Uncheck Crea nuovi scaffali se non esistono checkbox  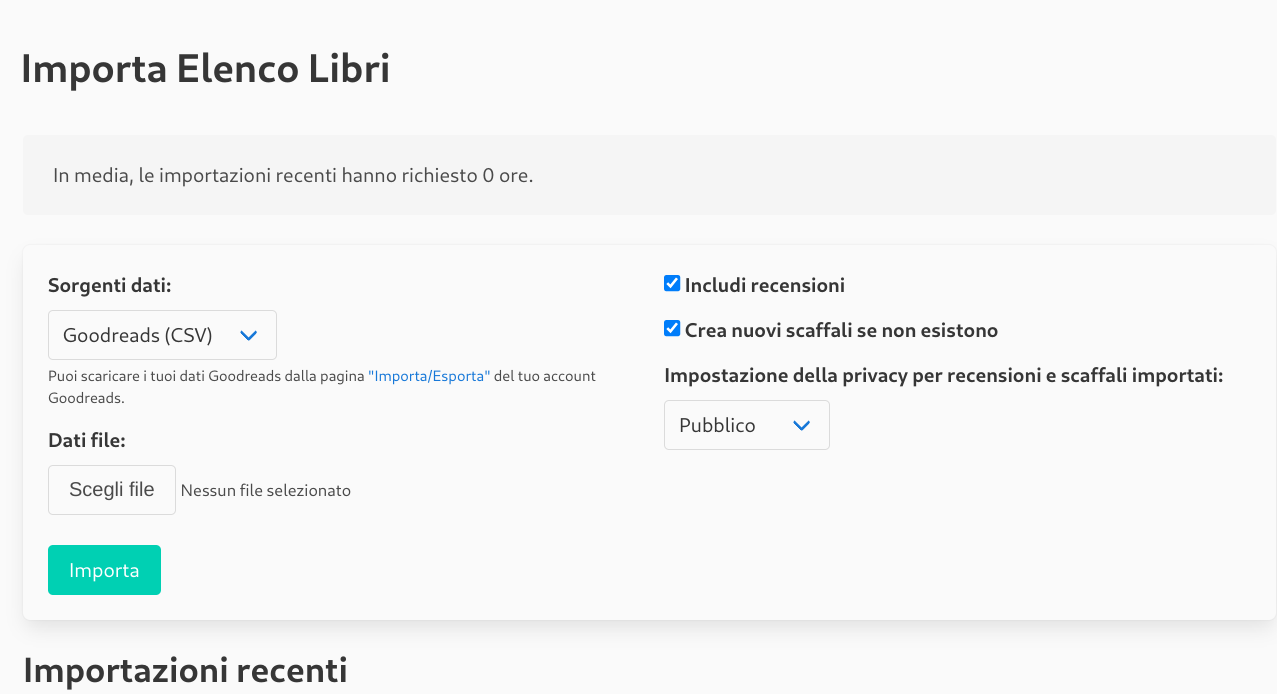(672, 329)
